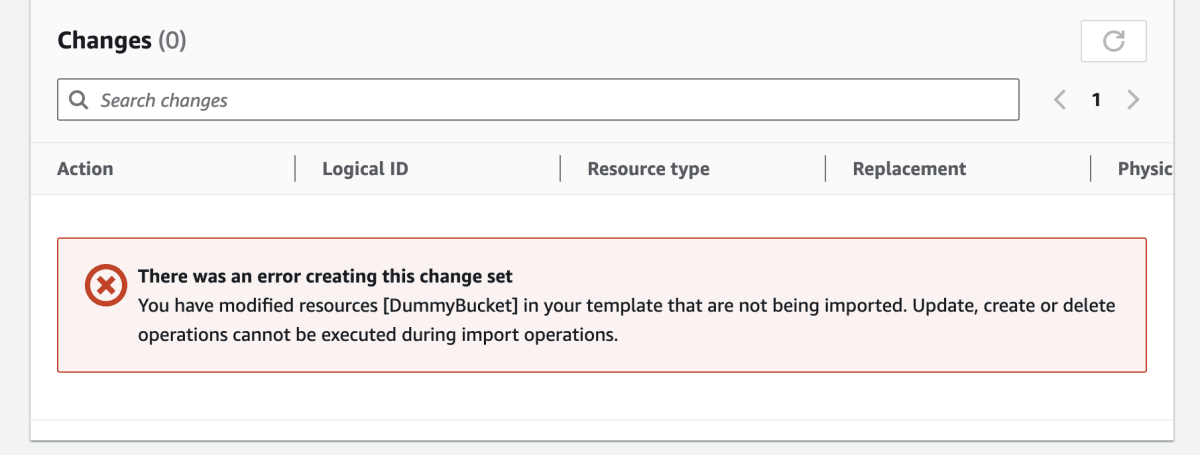The image size is (1200, 455).
Task: Click divider between Logical ID and Resource type
Action: click(561, 169)
